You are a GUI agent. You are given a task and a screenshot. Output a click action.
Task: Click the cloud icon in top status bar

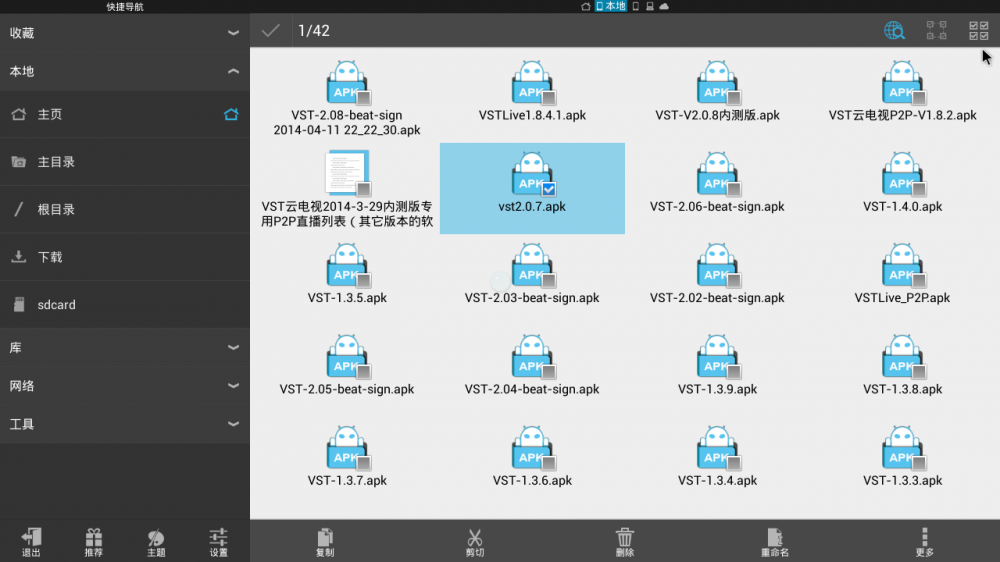click(x=664, y=6)
